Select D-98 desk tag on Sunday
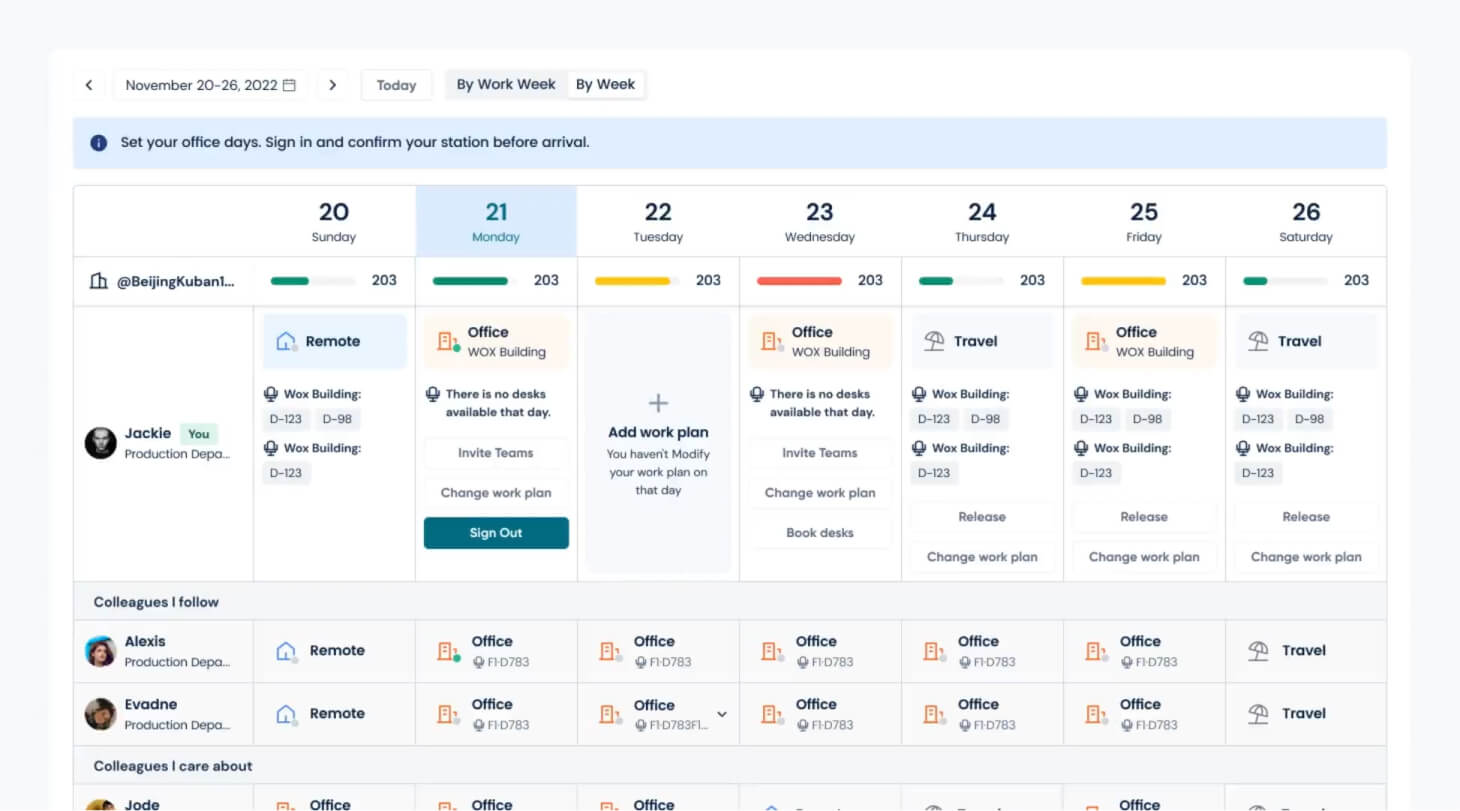Viewport: 1460px width, 811px height. pyautogui.click(x=337, y=419)
